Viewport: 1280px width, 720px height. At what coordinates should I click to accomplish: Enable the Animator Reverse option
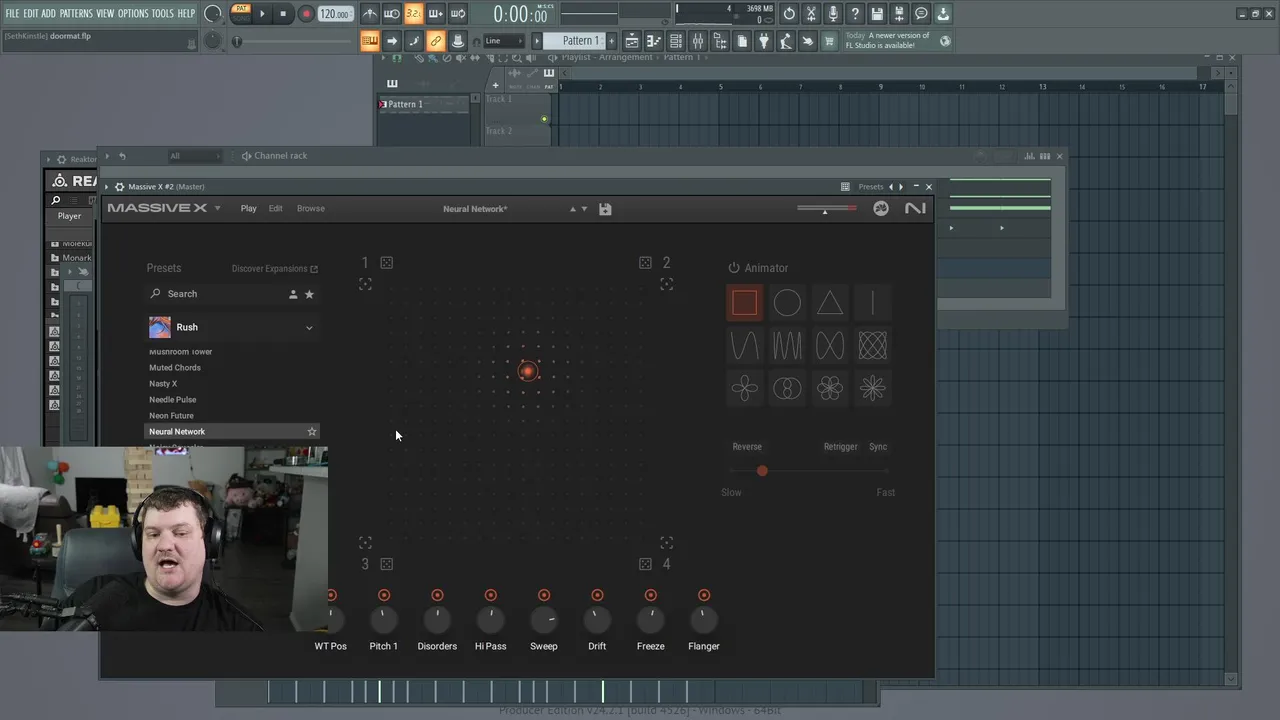pos(747,447)
